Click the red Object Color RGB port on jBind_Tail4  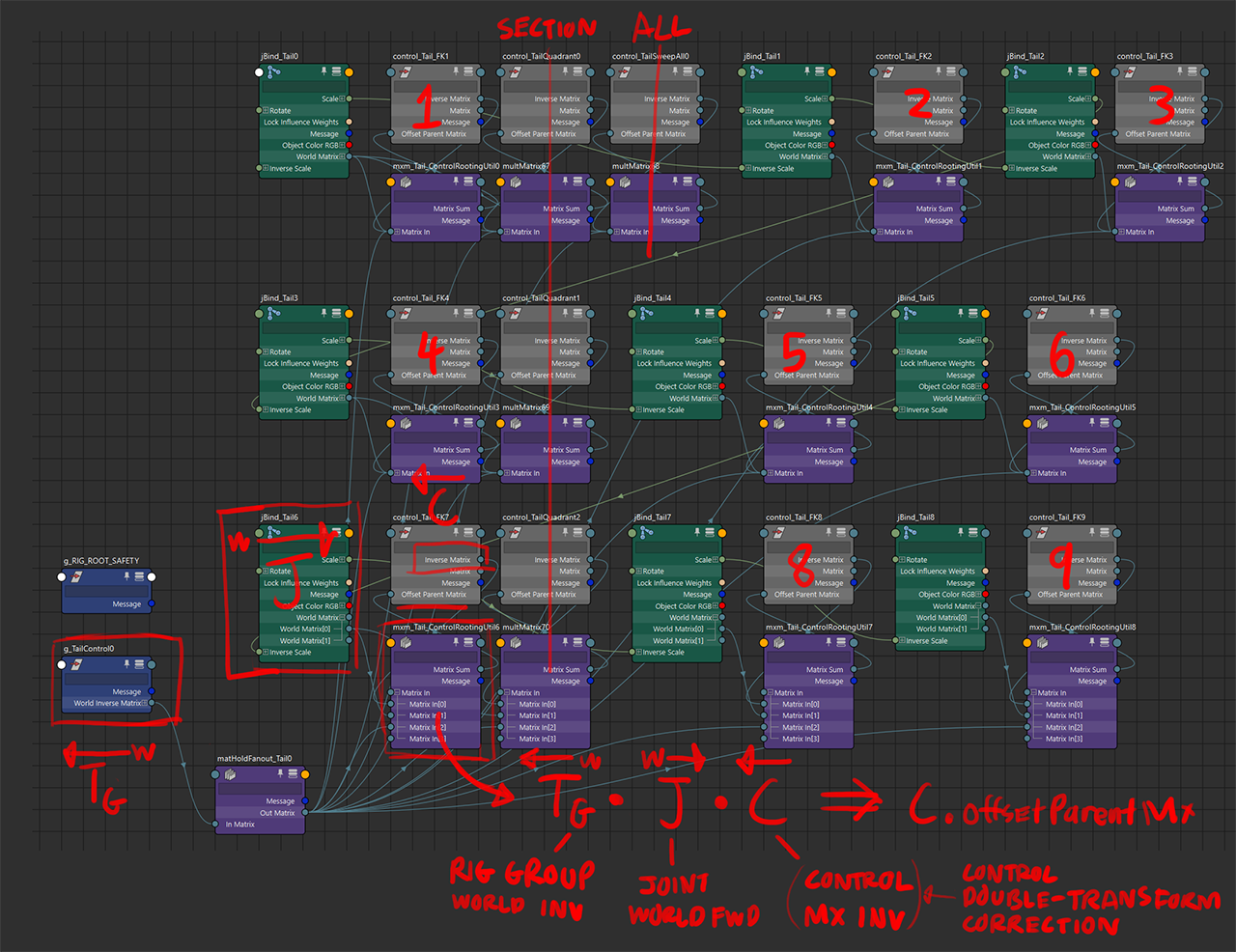[x=722, y=386]
